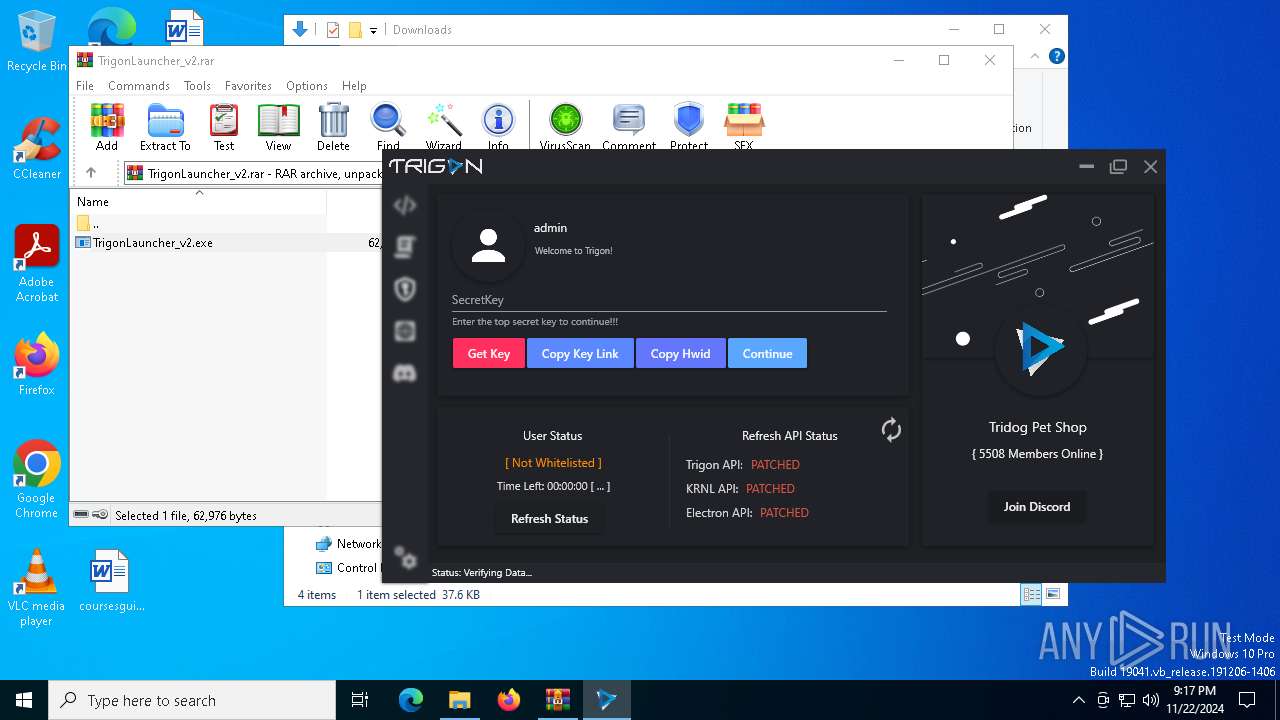Click the 'KRNL API:' status label
Viewport: 1280px width, 720px height.
tap(712, 488)
